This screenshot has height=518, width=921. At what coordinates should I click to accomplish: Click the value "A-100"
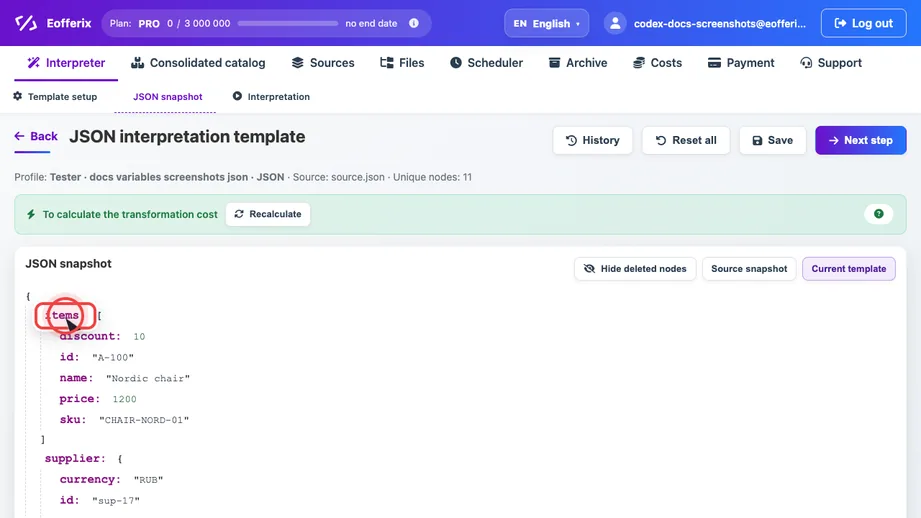click(x=113, y=357)
